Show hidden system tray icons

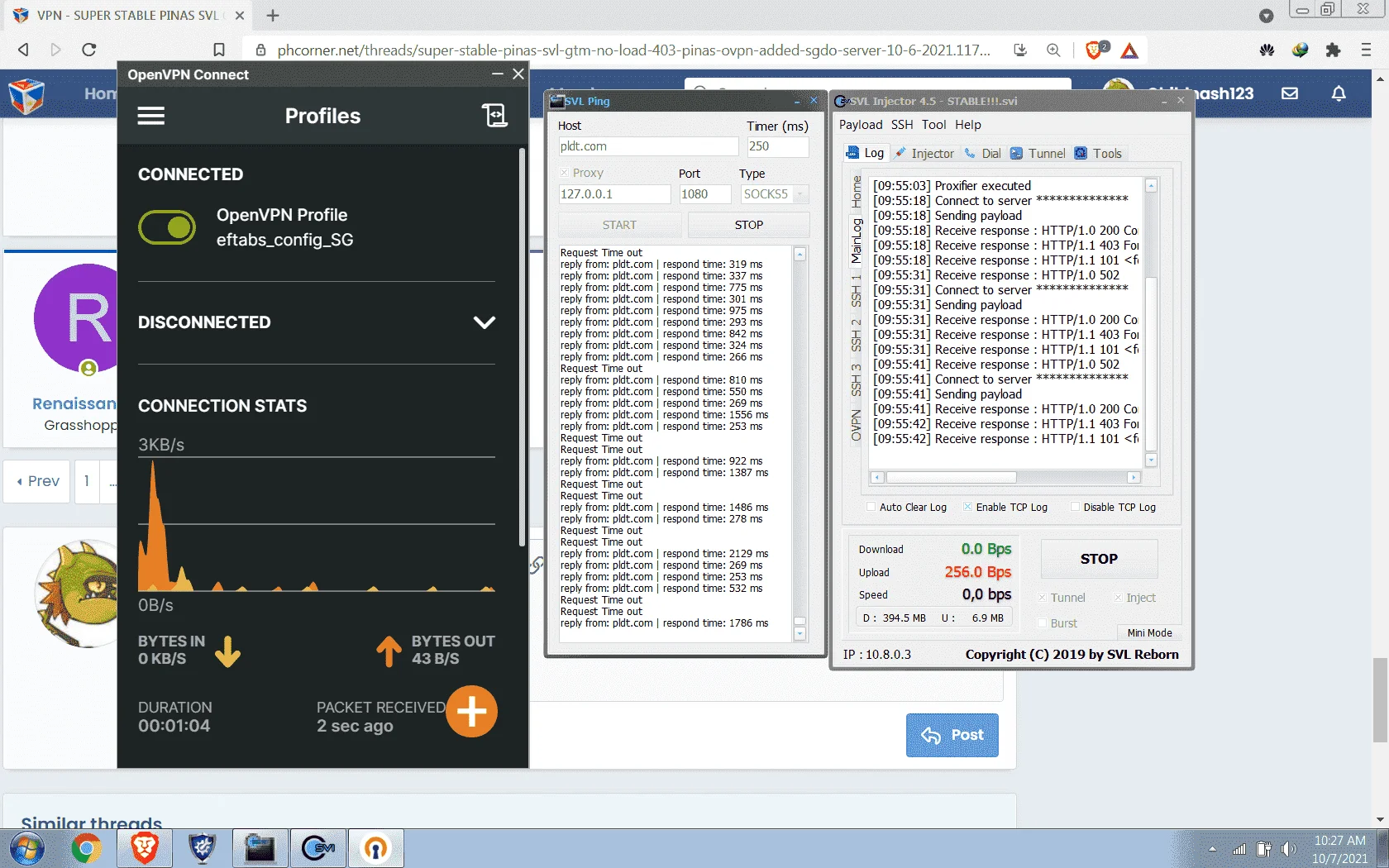[1212, 849]
